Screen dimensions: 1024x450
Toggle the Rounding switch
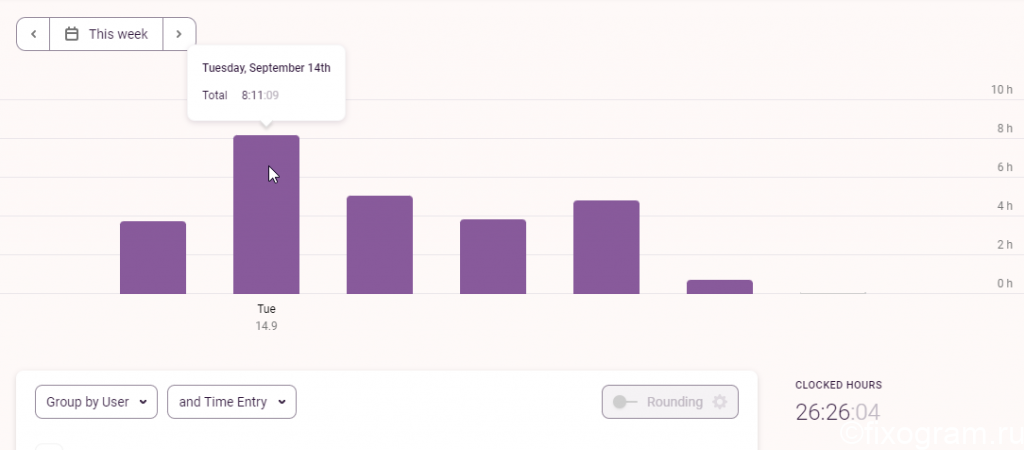(625, 402)
